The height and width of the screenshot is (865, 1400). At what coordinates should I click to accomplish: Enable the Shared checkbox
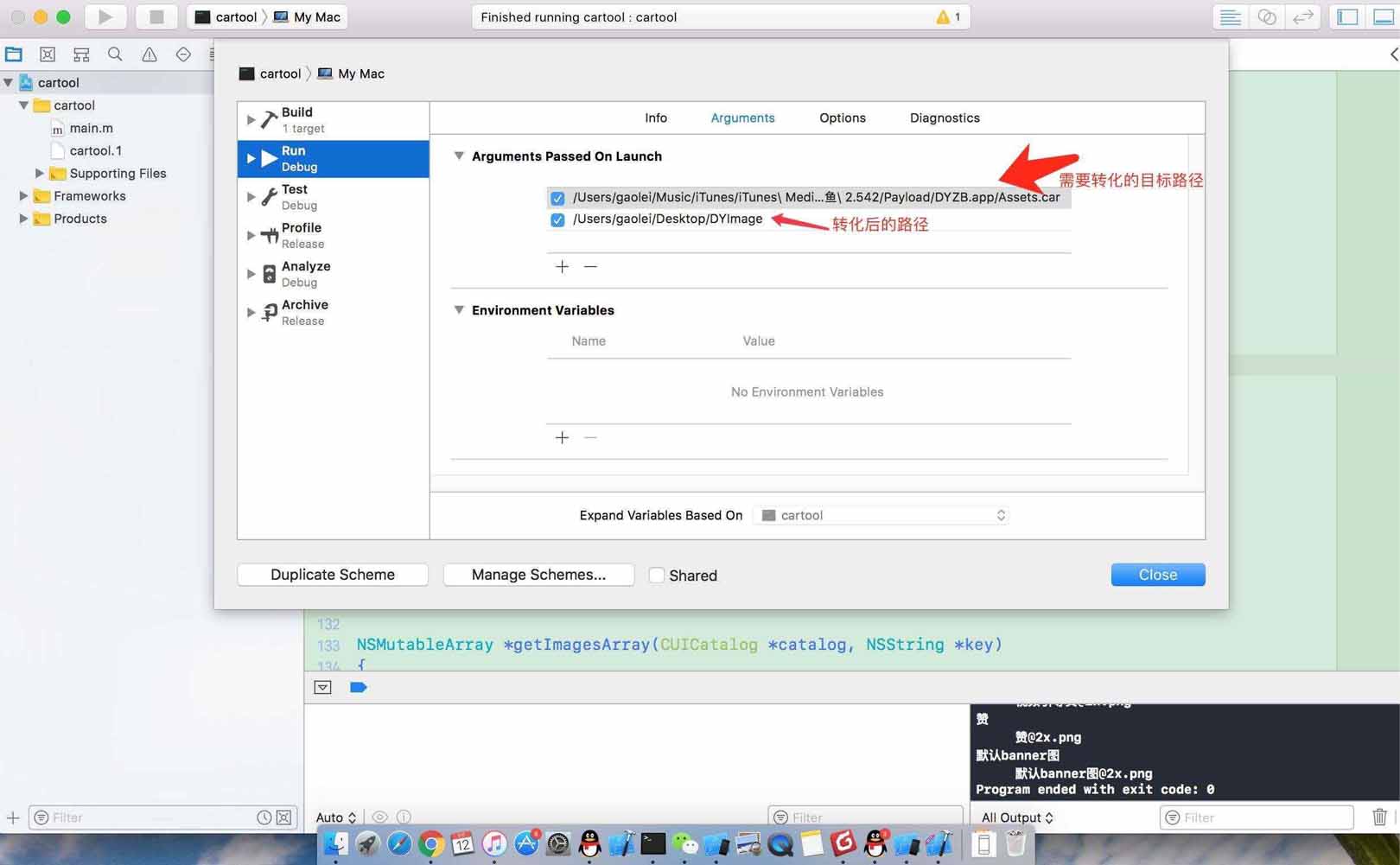657,575
